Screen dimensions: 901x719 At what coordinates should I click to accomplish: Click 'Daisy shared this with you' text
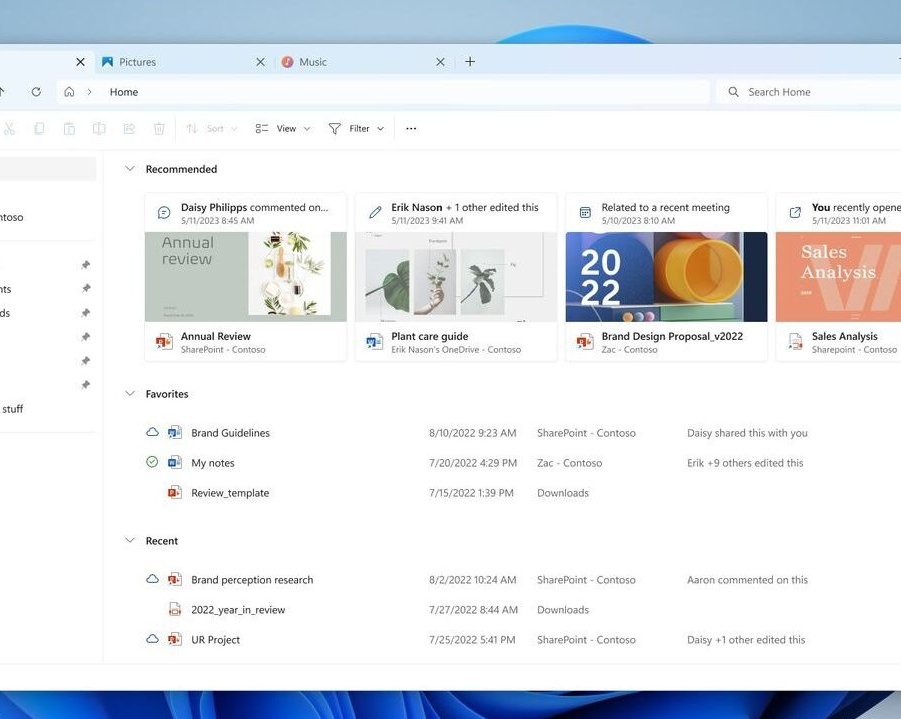click(747, 433)
